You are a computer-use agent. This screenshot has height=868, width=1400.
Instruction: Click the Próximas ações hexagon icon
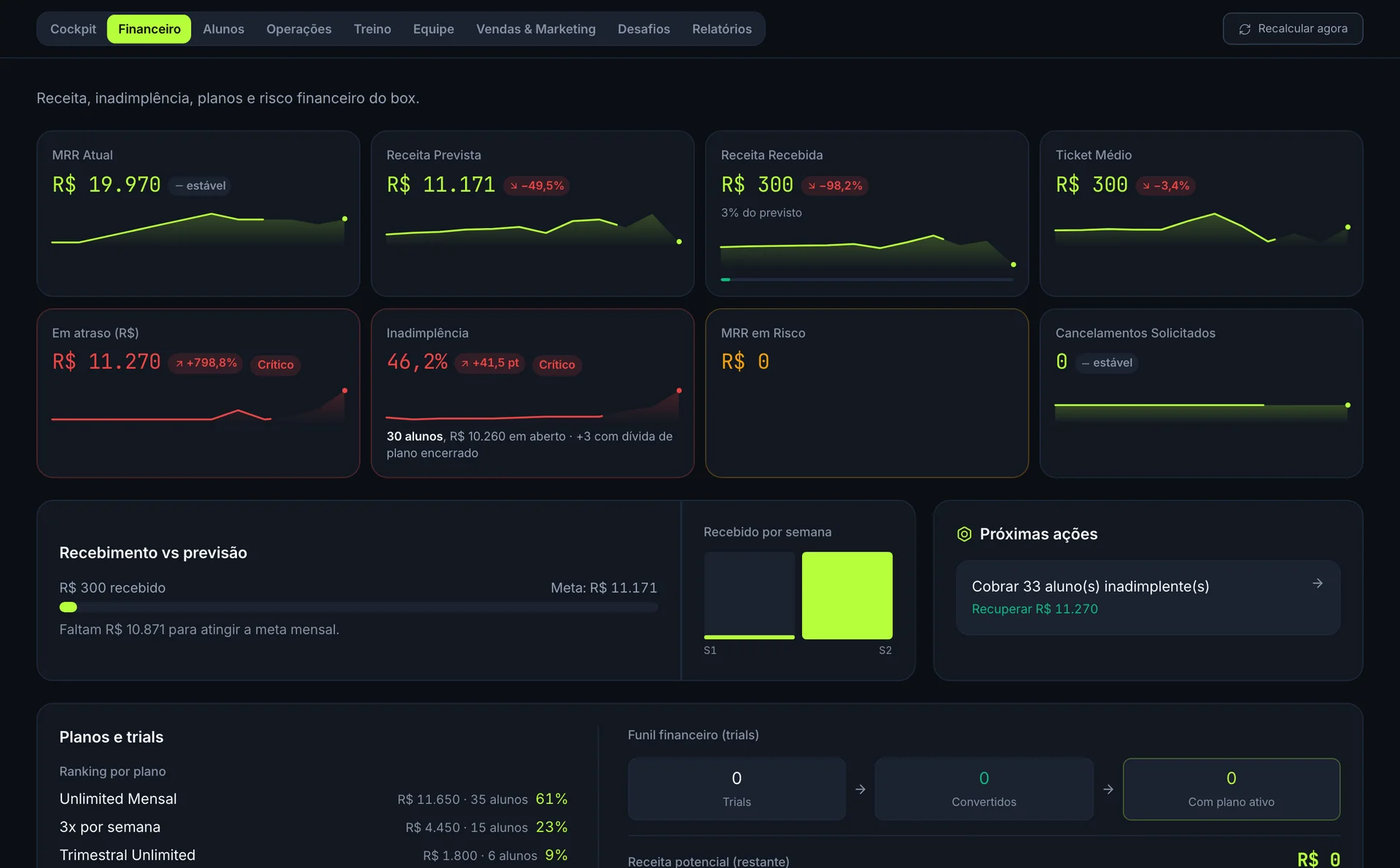click(964, 534)
